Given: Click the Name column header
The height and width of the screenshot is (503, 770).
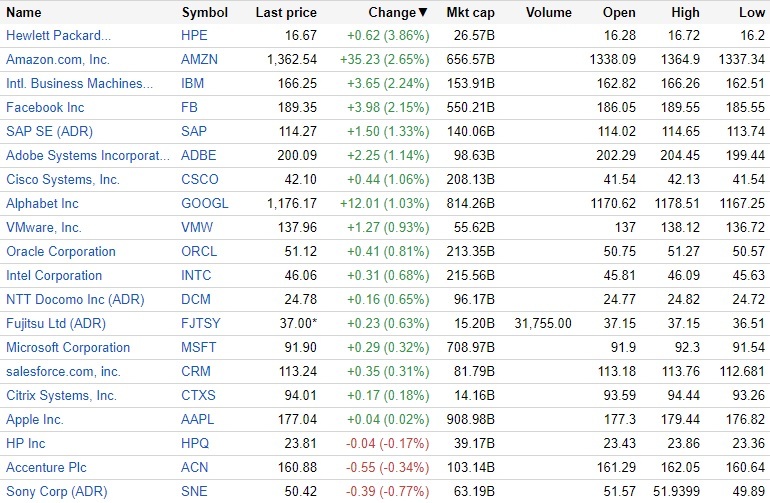Looking at the screenshot, I should tap(24, 13).
